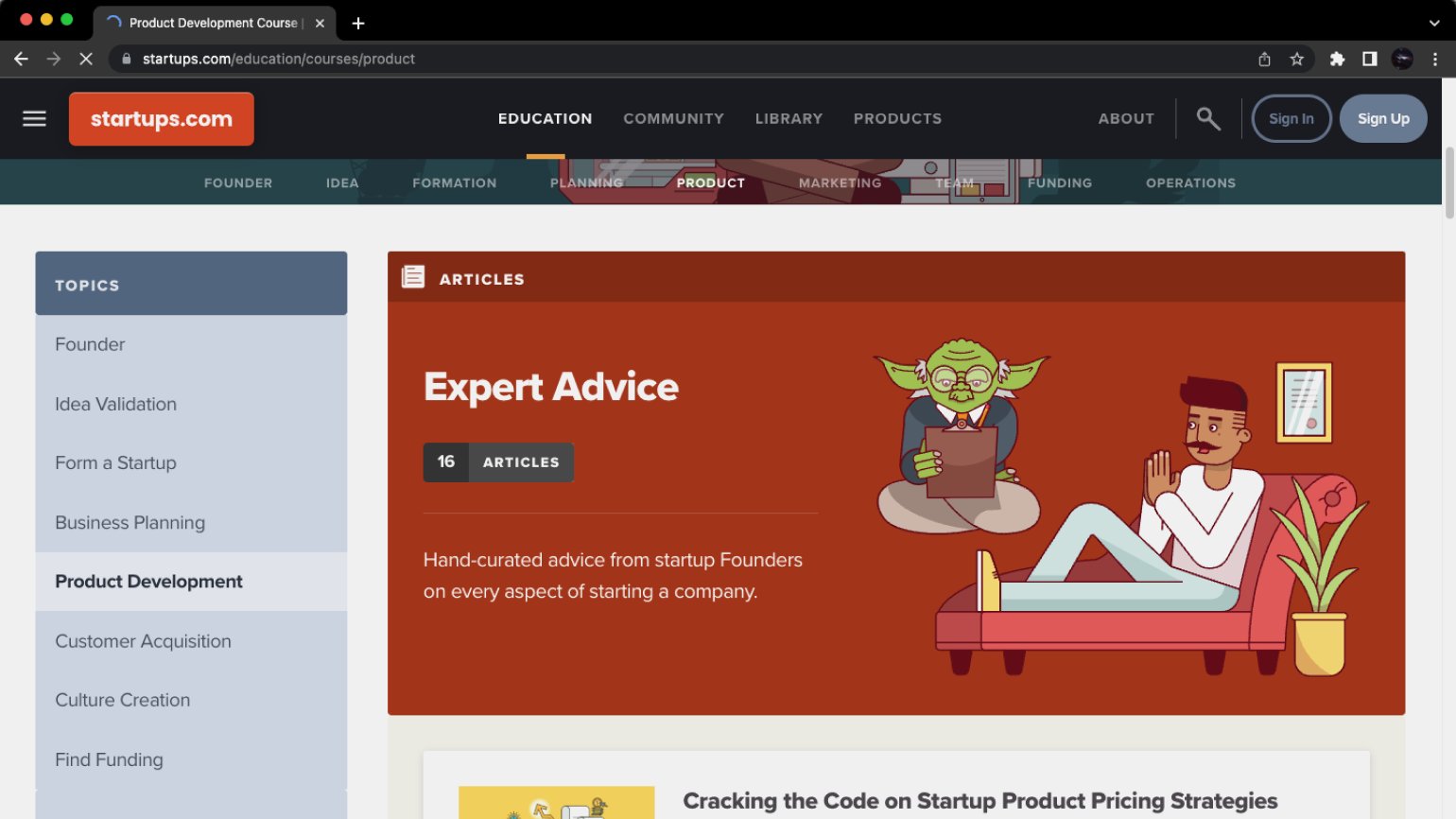Viewport: 1456px width, 819px height.
Task: Click the Sign In button
Action: [1291, 118]
